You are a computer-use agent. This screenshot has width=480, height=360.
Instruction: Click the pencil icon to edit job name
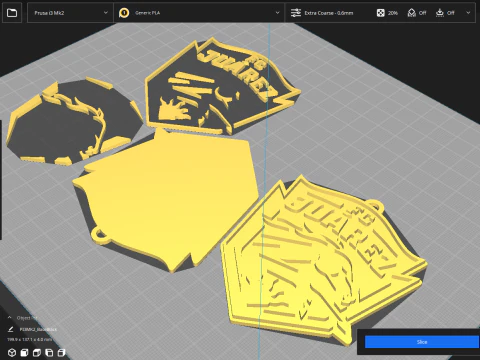pyautogui.click(x=10, y=329)
